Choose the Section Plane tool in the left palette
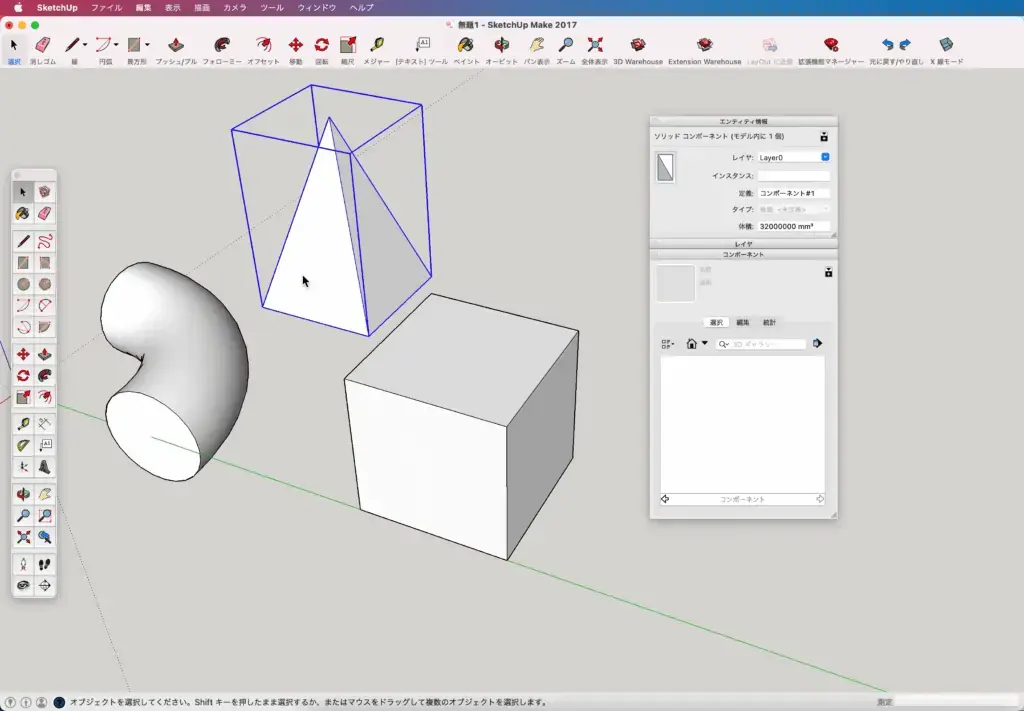 (44, 585)
